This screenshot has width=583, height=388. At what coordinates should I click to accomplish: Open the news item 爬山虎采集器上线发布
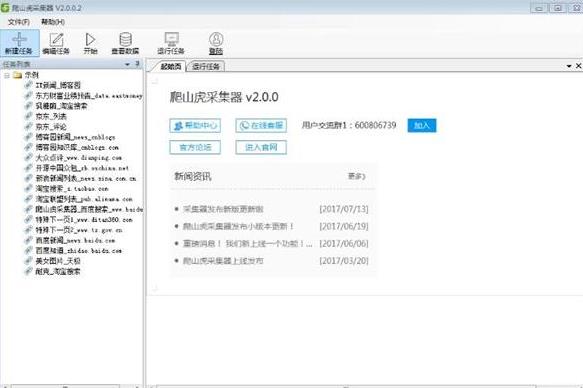(223, 261)
